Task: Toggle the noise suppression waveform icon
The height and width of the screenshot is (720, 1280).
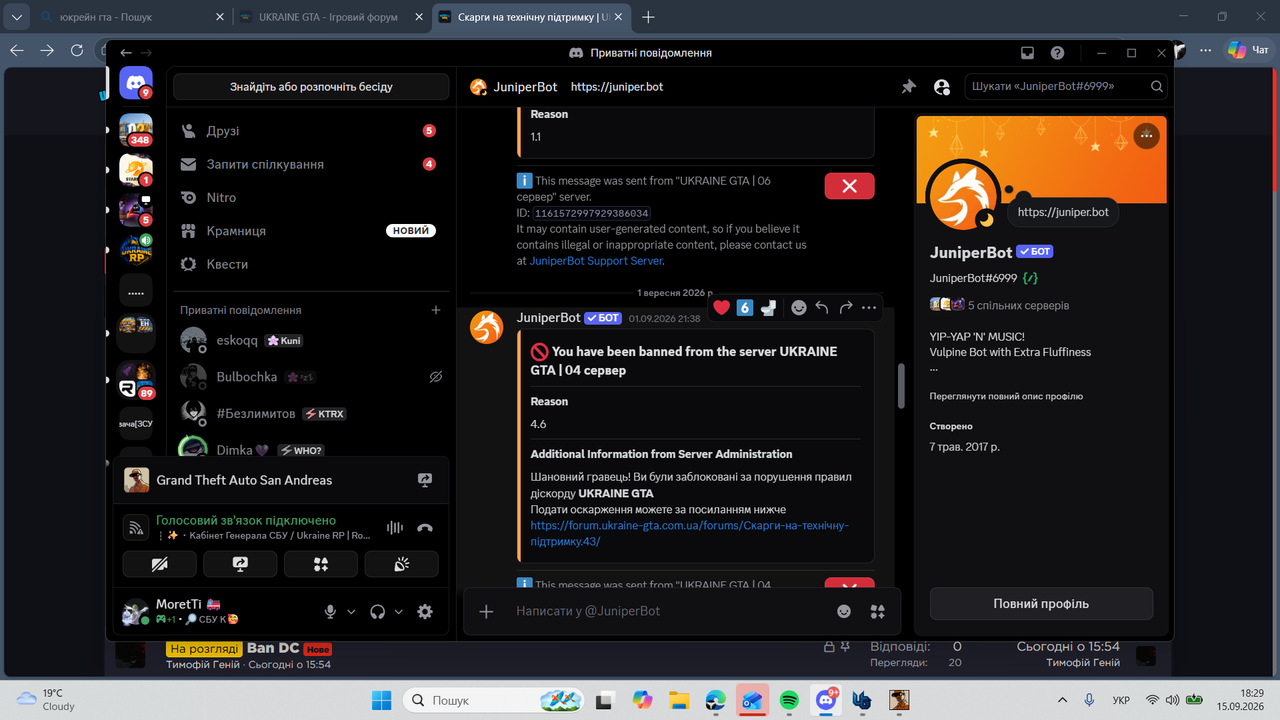Action: click(395, 528)
